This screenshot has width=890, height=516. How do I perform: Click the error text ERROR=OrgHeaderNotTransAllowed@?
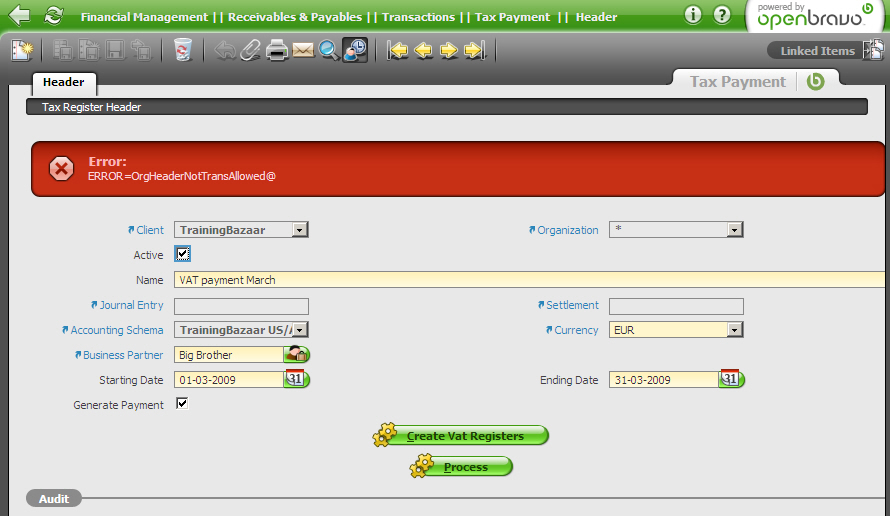coord(182,176)
